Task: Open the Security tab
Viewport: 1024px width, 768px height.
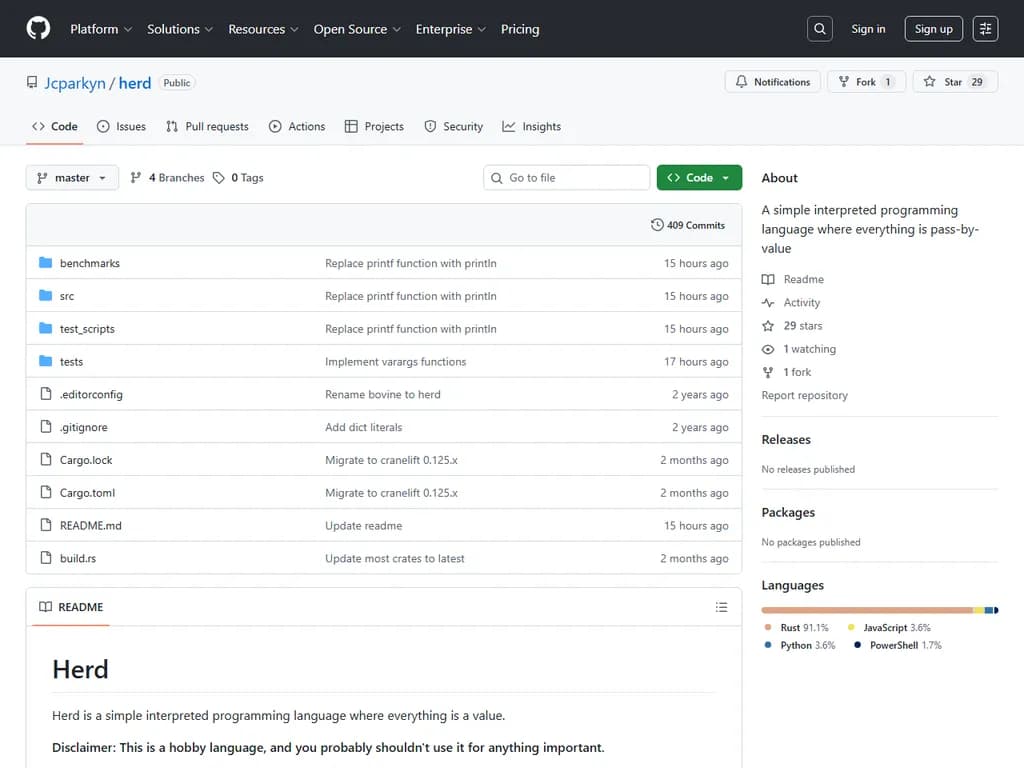Action: coord(454,126)
